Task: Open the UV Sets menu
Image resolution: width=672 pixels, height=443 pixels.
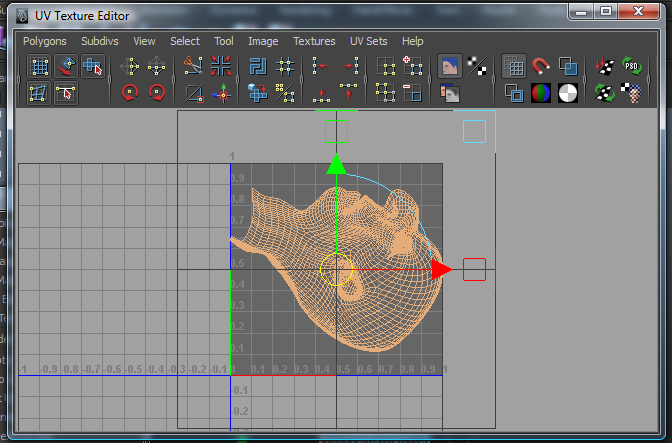Action: pos(367,41)
